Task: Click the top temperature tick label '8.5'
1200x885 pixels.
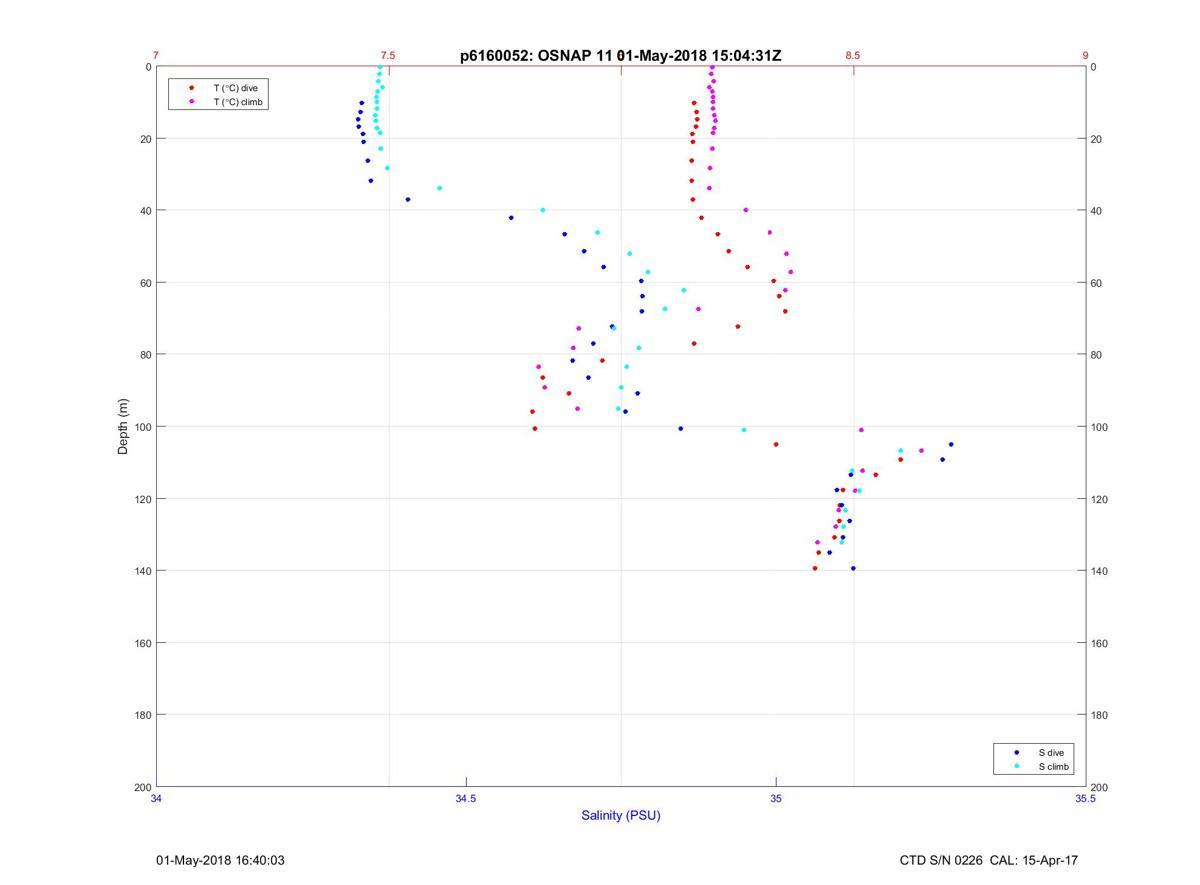Action: coord(852,56)
